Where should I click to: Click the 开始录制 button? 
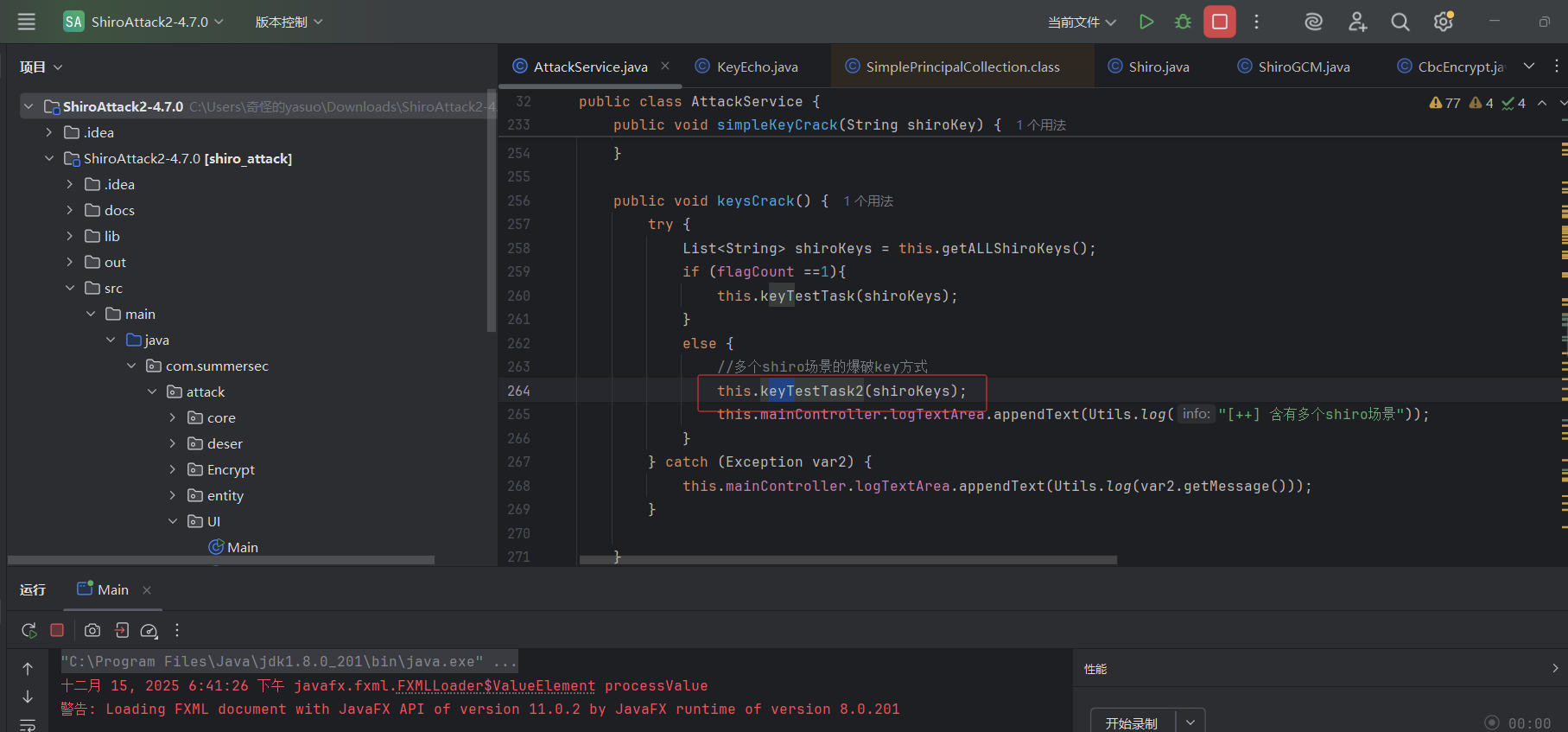click(1131, 722)
